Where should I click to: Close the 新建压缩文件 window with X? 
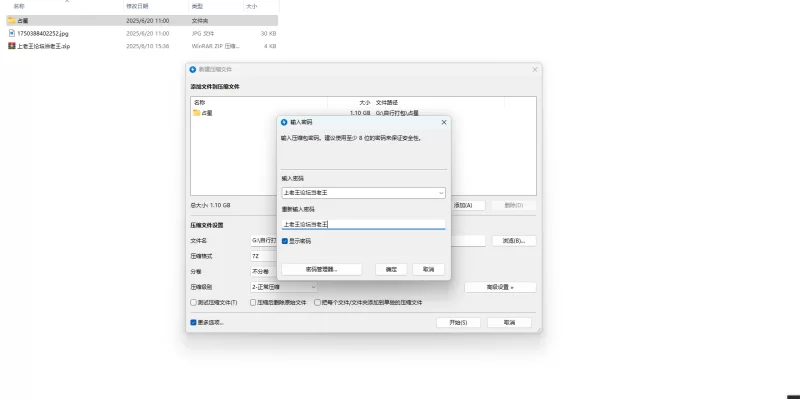[535, 69]
